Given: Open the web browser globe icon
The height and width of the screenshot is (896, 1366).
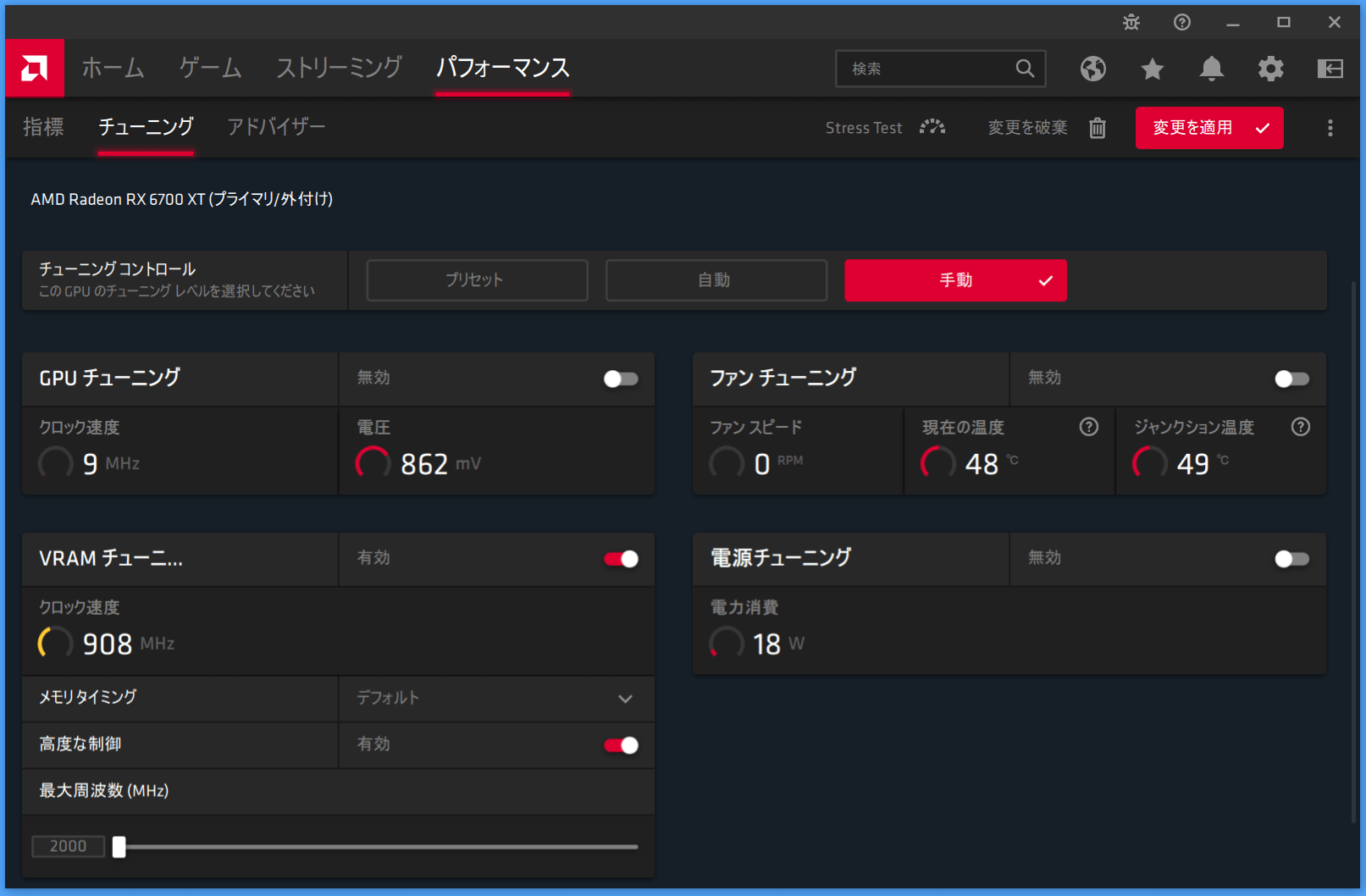Looking at the screenshot, I should [x=1093, y=69].
